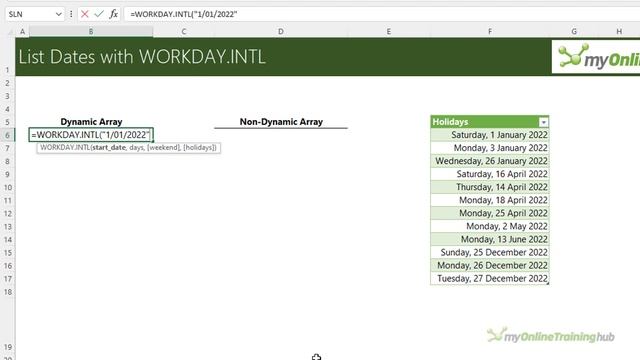The height and width of the screenshot is (360, 640).
Task: Confirm the formula with checkmark icon
Action: pyautogui.click(x=99, y=14)
